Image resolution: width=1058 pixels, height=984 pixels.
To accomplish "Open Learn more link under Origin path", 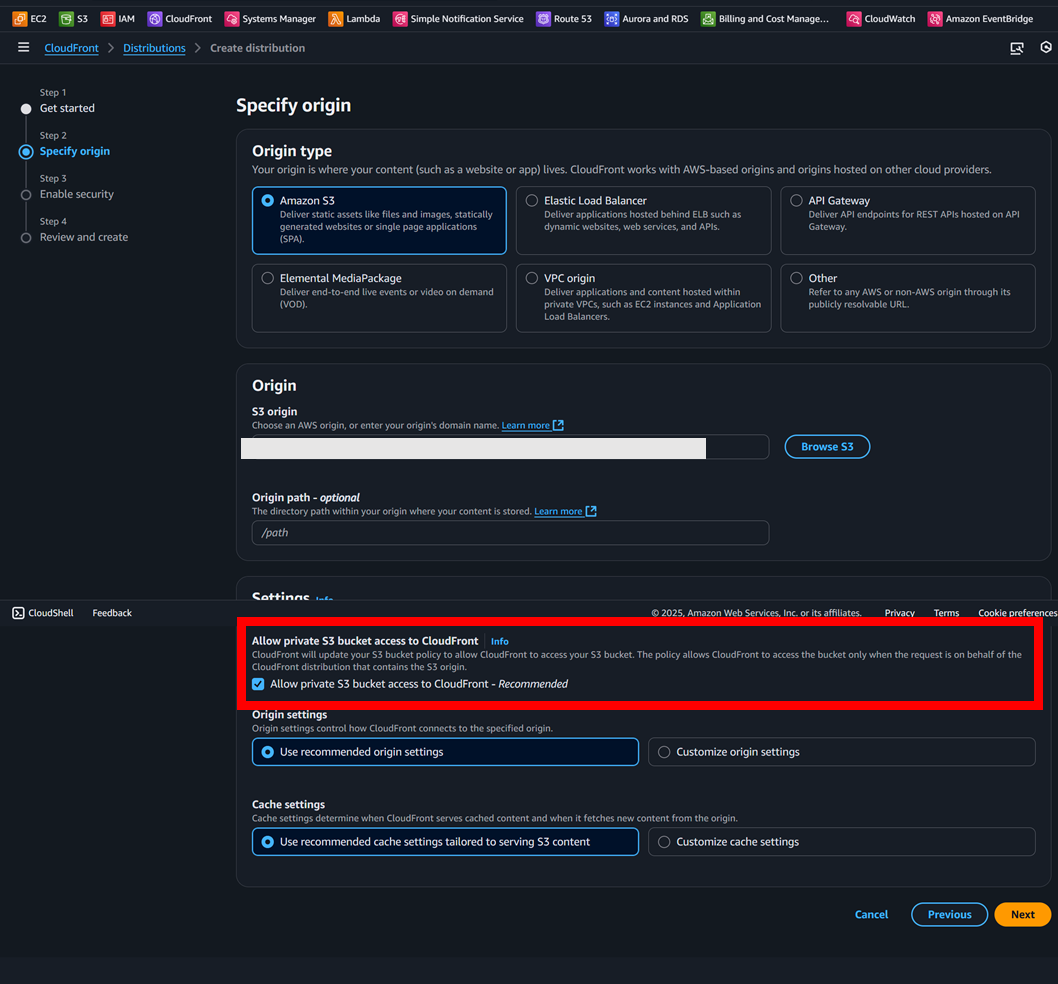I will tap(558, 511).
